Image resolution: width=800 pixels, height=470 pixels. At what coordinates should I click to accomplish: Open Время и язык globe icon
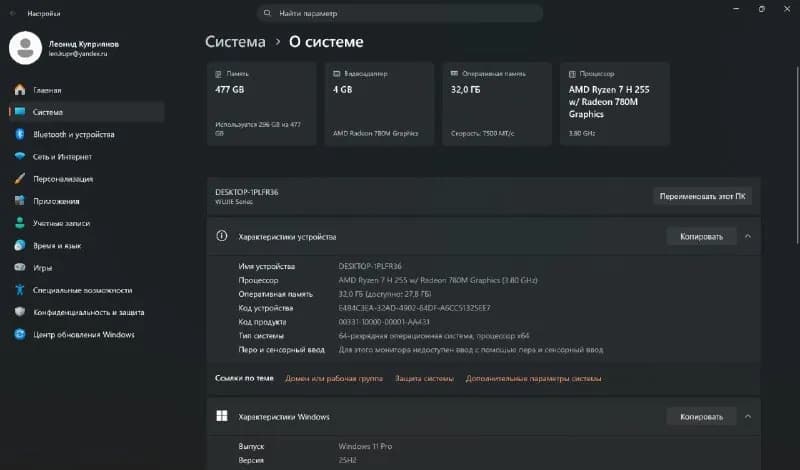(x=20, y=245)
